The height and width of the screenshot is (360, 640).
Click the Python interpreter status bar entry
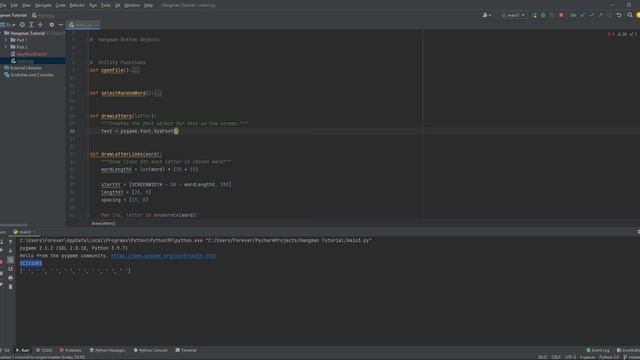click(x=609, y=357)
